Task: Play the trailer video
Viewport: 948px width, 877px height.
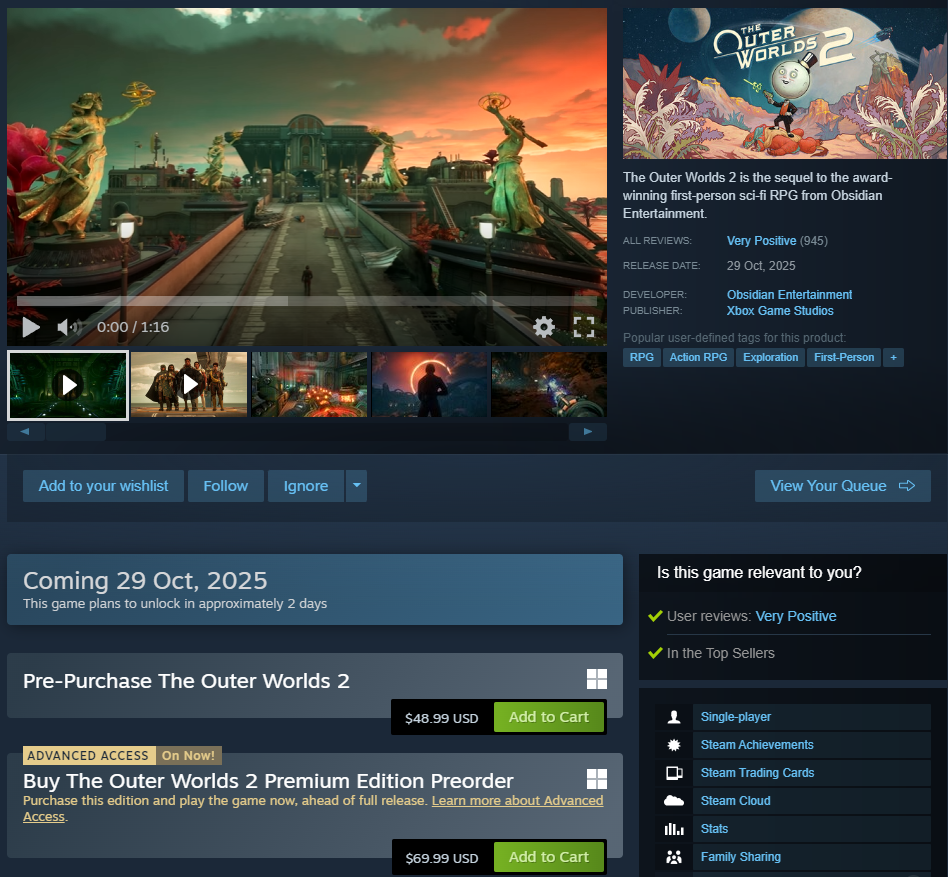Action: tap(31, 327)
